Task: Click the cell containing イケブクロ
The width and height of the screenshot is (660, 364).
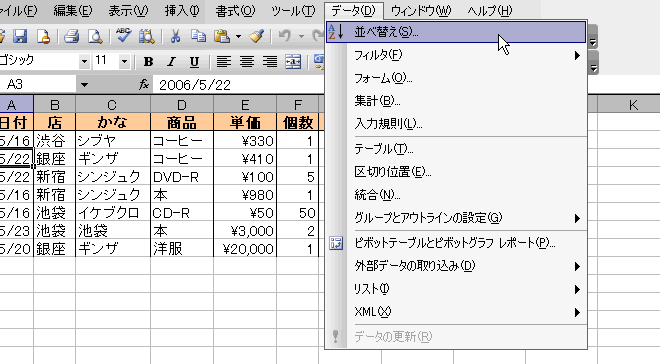Action: (x=113, y=213)
